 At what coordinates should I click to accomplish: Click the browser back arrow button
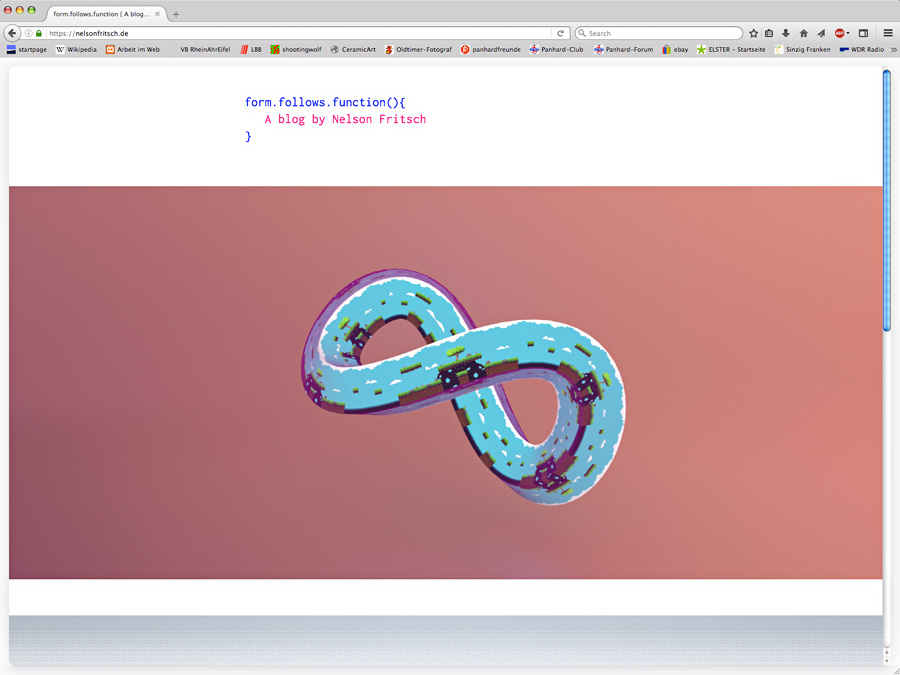[x=12, y=33]
